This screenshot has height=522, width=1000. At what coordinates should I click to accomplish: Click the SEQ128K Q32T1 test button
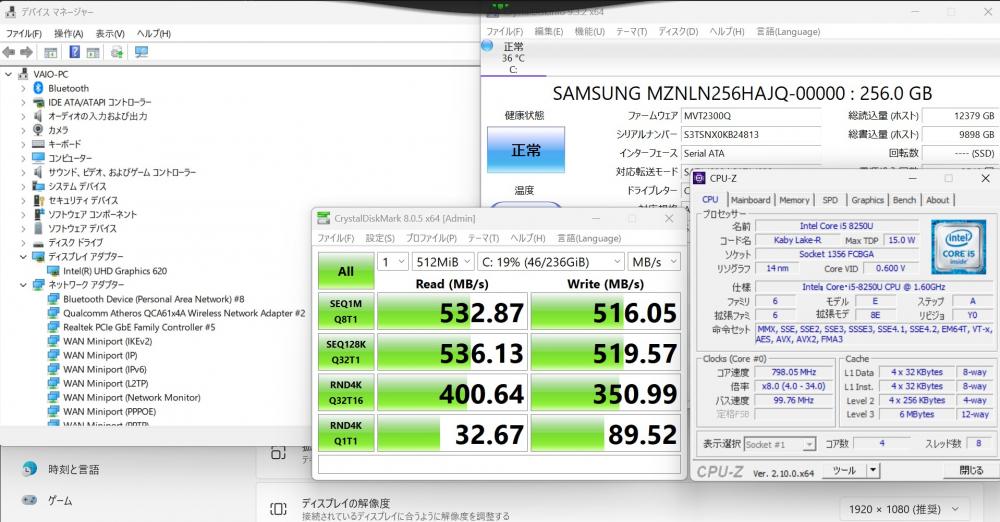coord(346,352)
